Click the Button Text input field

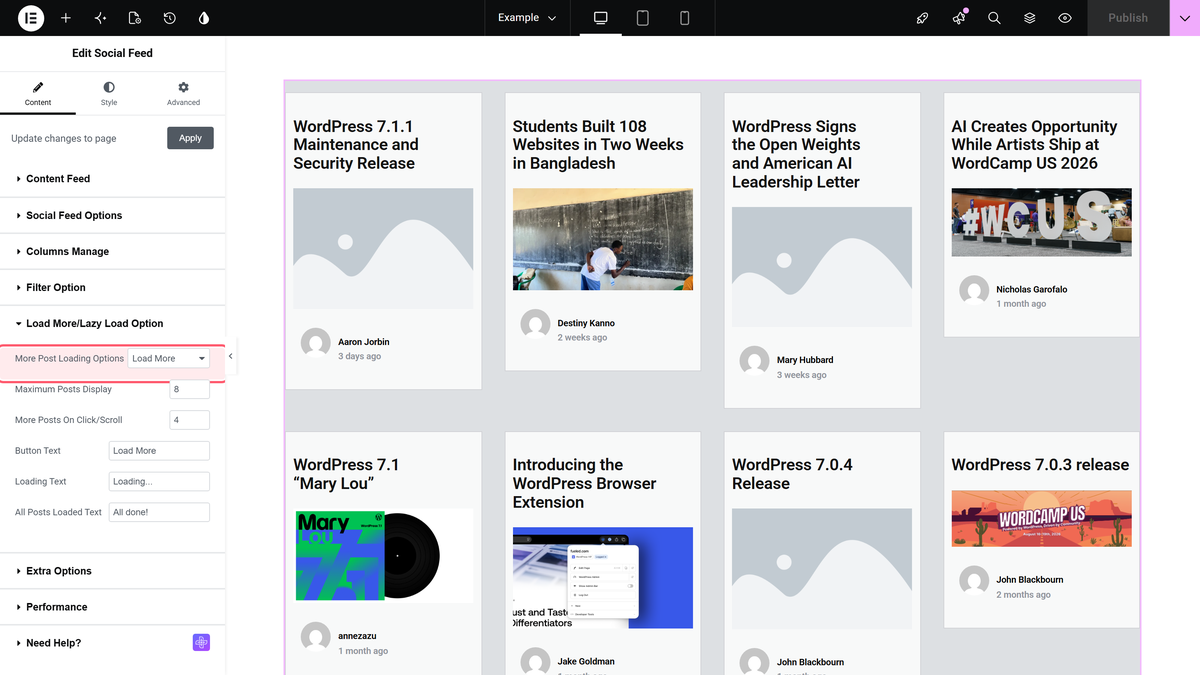pyautogui.click(x=159, y=451)
